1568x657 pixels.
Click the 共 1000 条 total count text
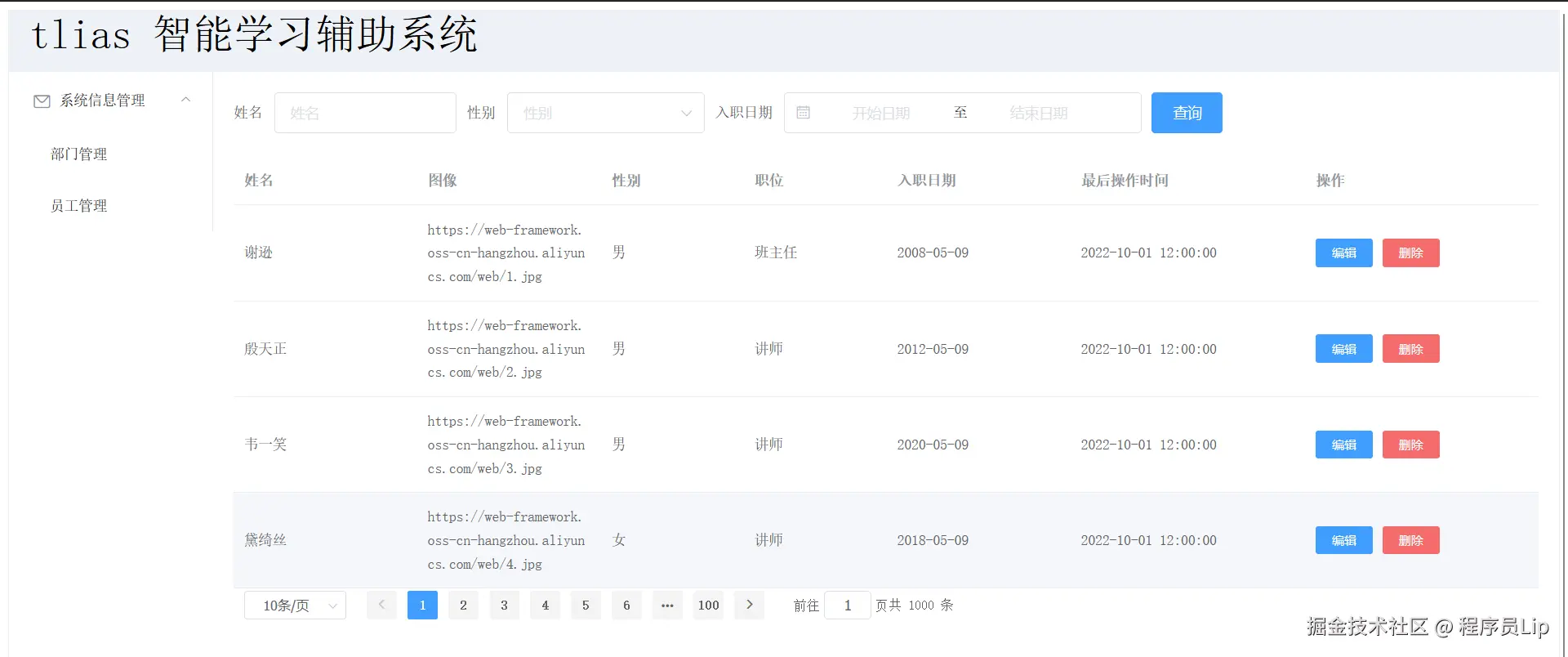[x=921, y=605]
